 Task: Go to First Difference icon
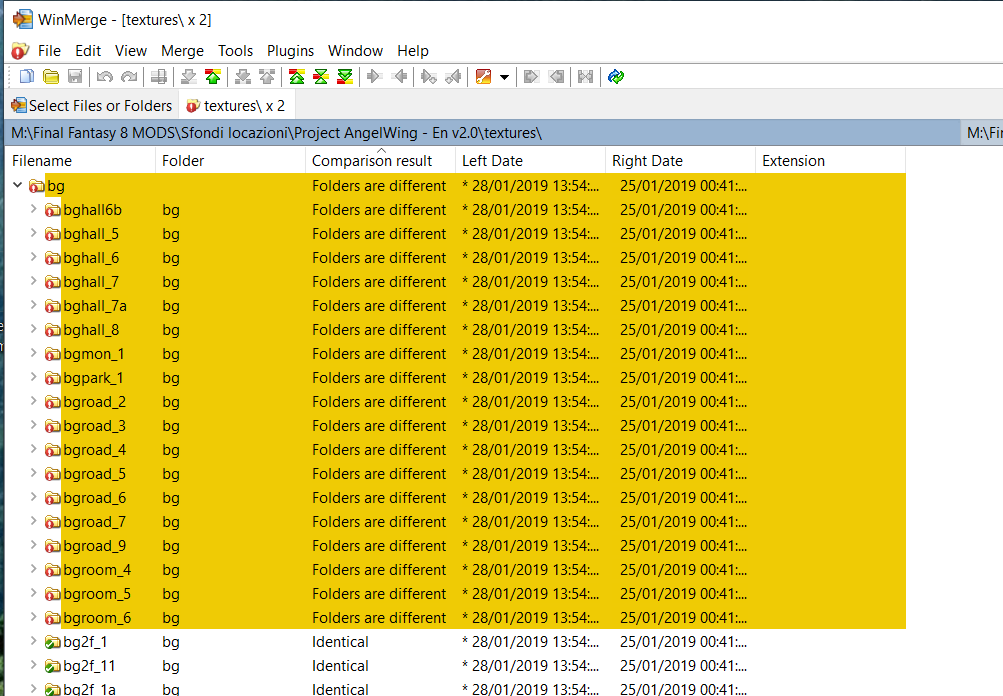click(x=297, y=77)
